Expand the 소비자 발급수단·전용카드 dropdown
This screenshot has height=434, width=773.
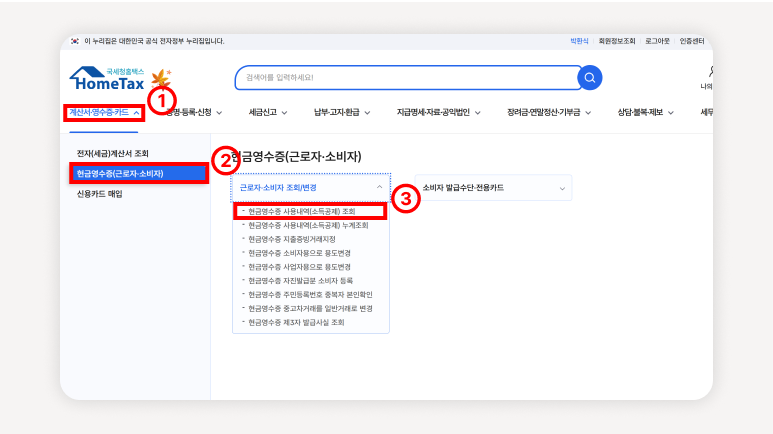tap(493, 187)
